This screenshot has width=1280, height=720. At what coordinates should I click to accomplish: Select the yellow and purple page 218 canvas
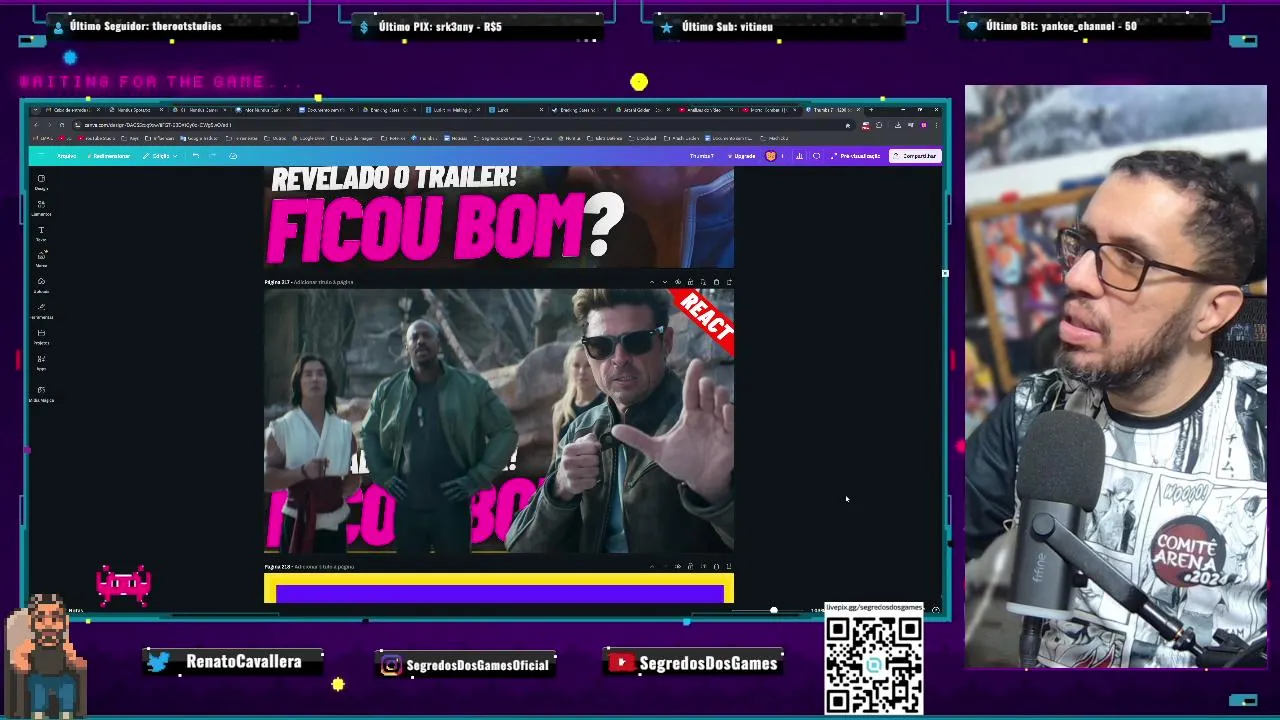(x=499, y=589)
